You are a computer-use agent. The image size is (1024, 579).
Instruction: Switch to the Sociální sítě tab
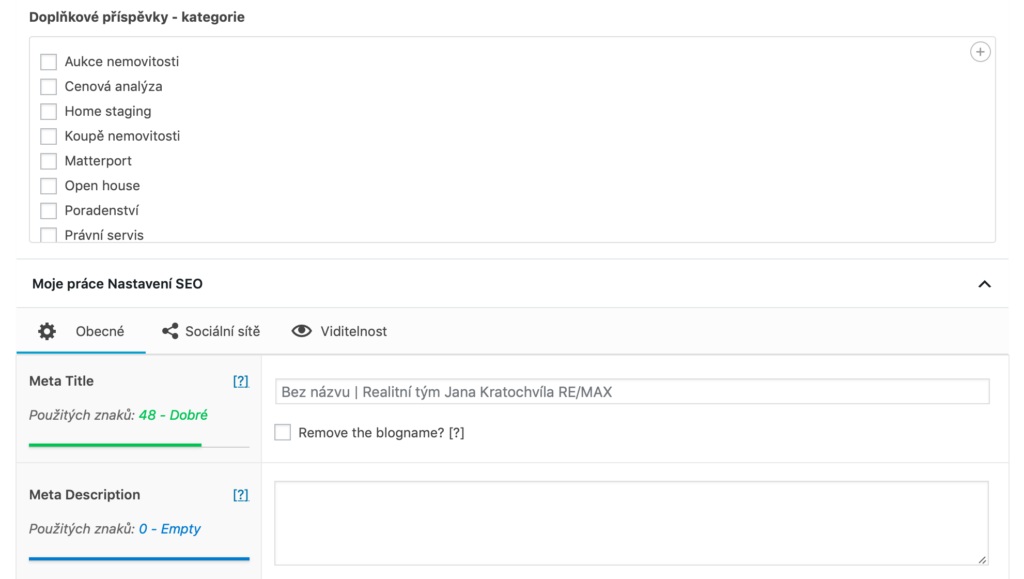coord(222,331)
